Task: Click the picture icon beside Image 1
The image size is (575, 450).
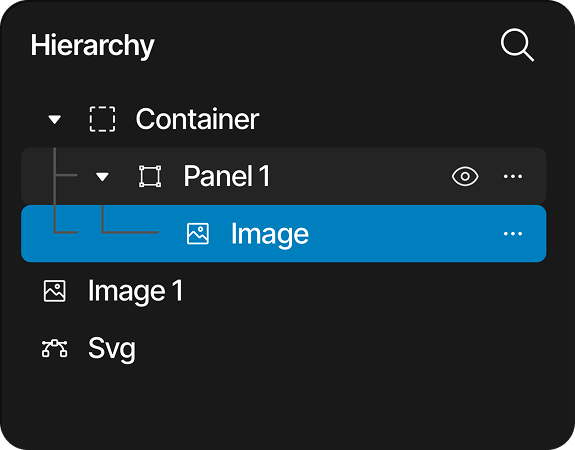Action: (x=55, y=291)
